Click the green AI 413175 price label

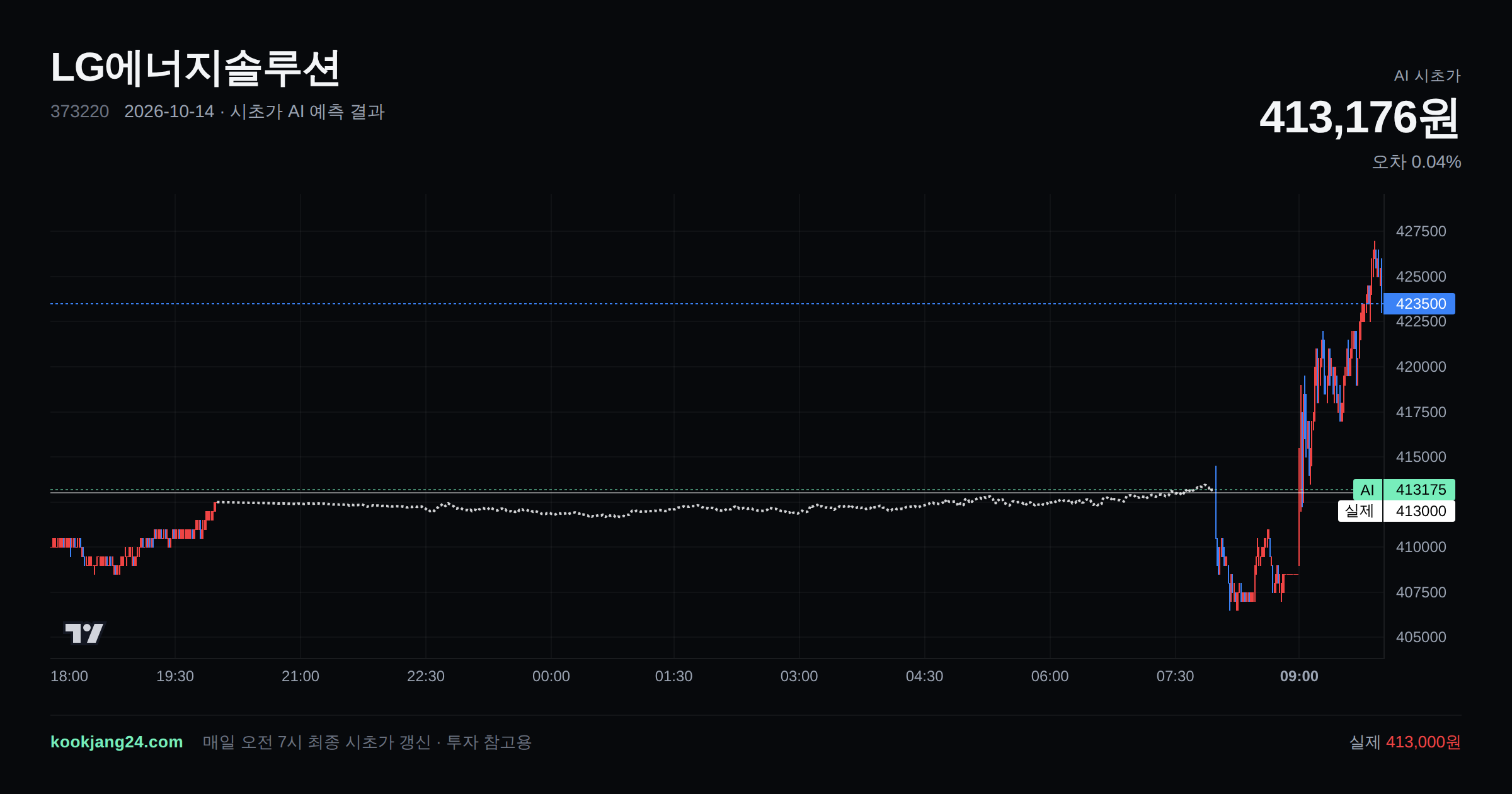coord(1404,490)
